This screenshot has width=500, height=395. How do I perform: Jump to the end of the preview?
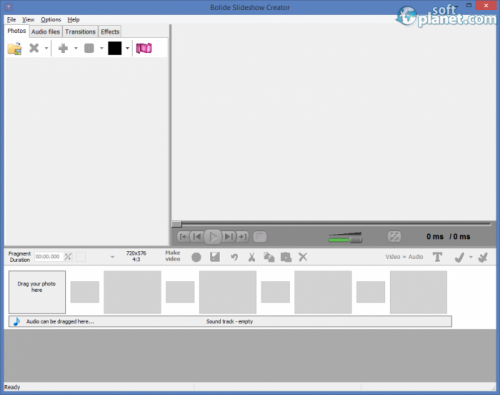242,237
